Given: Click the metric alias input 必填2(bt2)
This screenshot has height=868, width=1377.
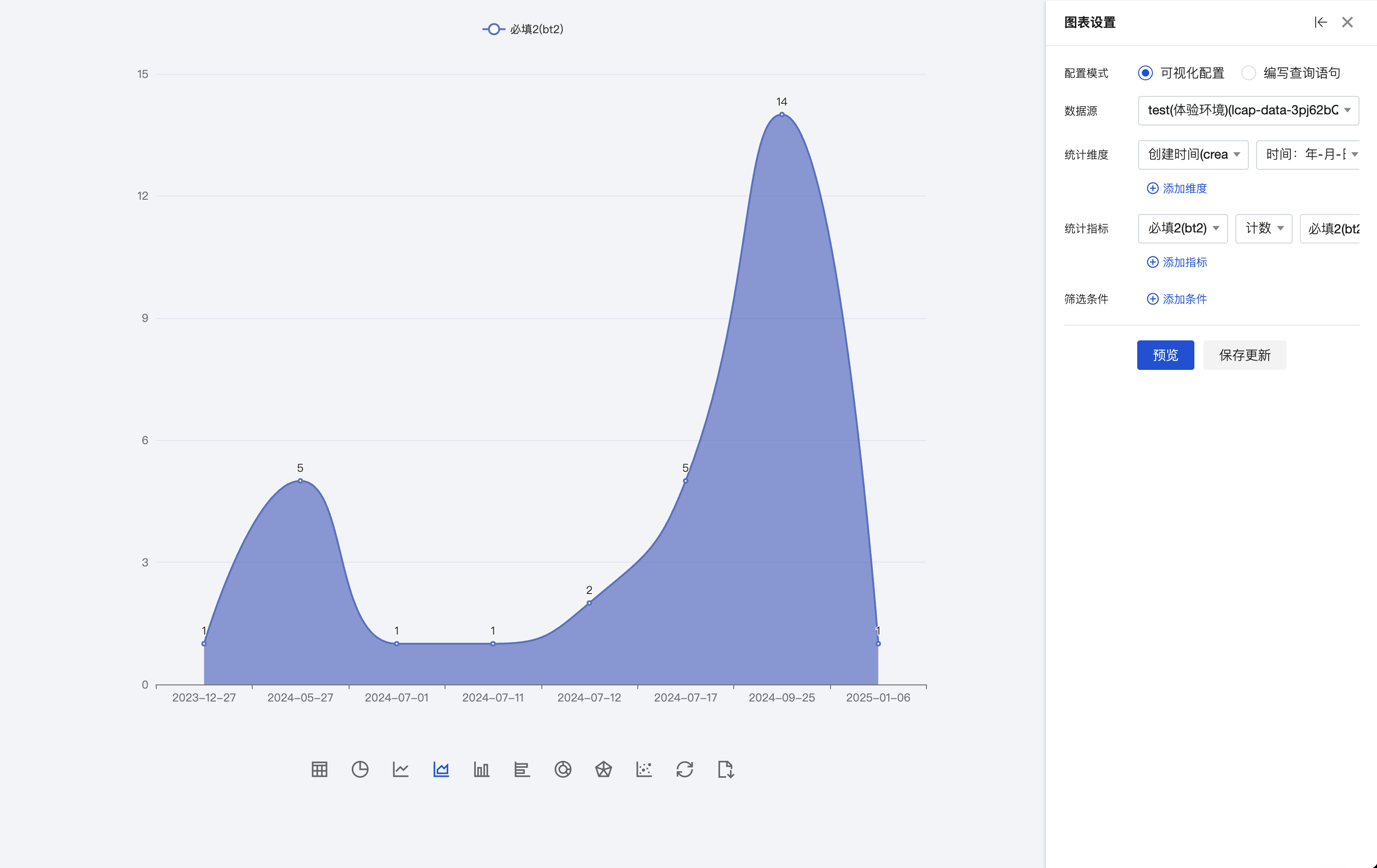Looking at the screenshot, I should [x=1330, y=228].
